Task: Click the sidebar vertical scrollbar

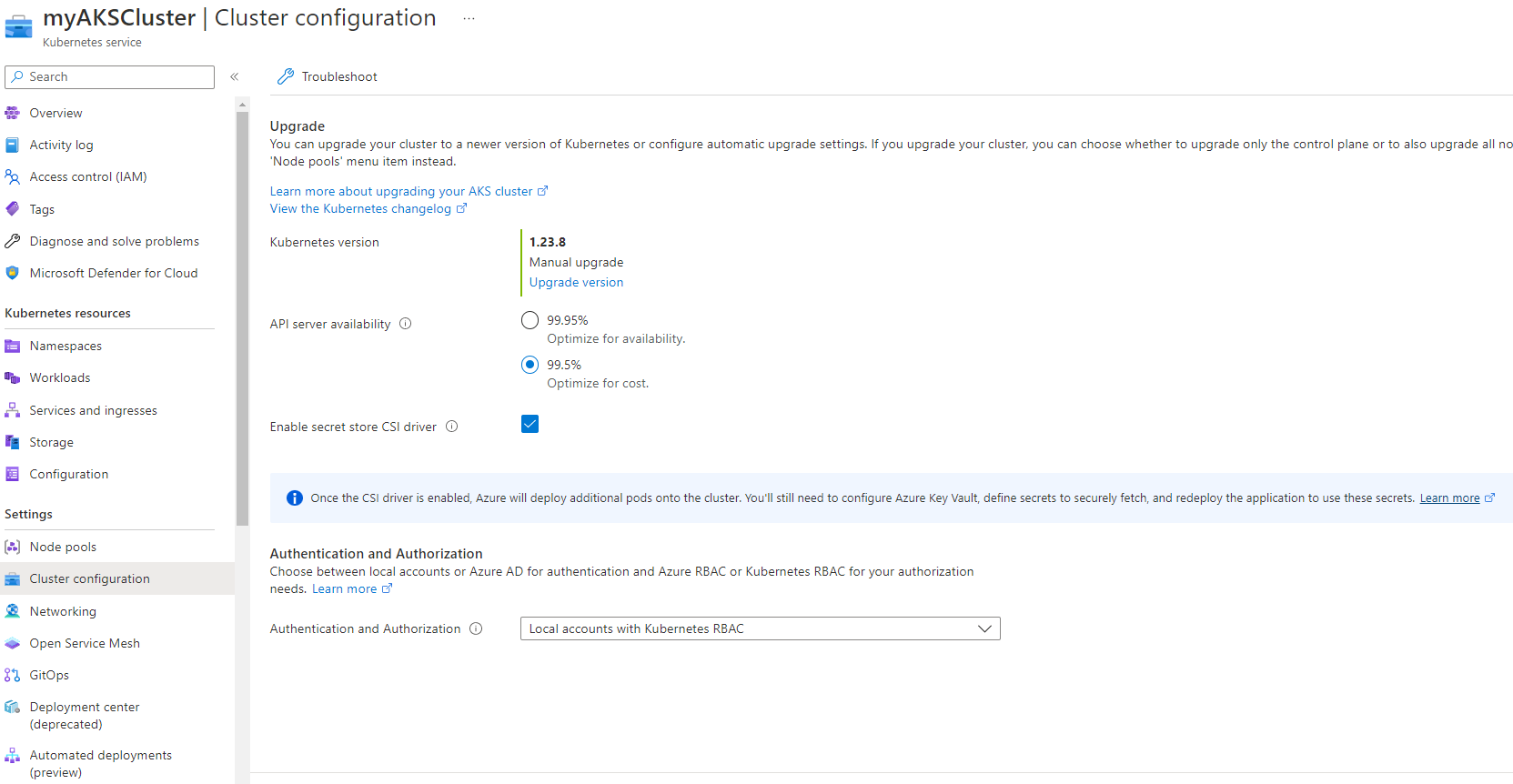Action: click(242, 318)
